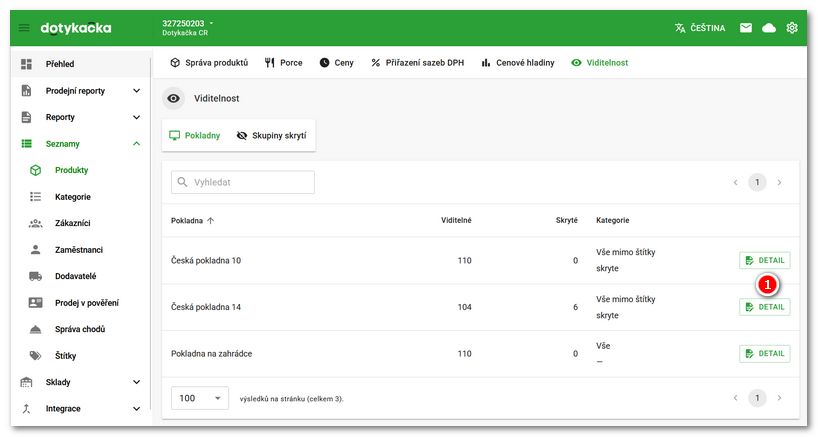
Task: Open Zákazníci in the sidebar
Action: tap(80, 223)
